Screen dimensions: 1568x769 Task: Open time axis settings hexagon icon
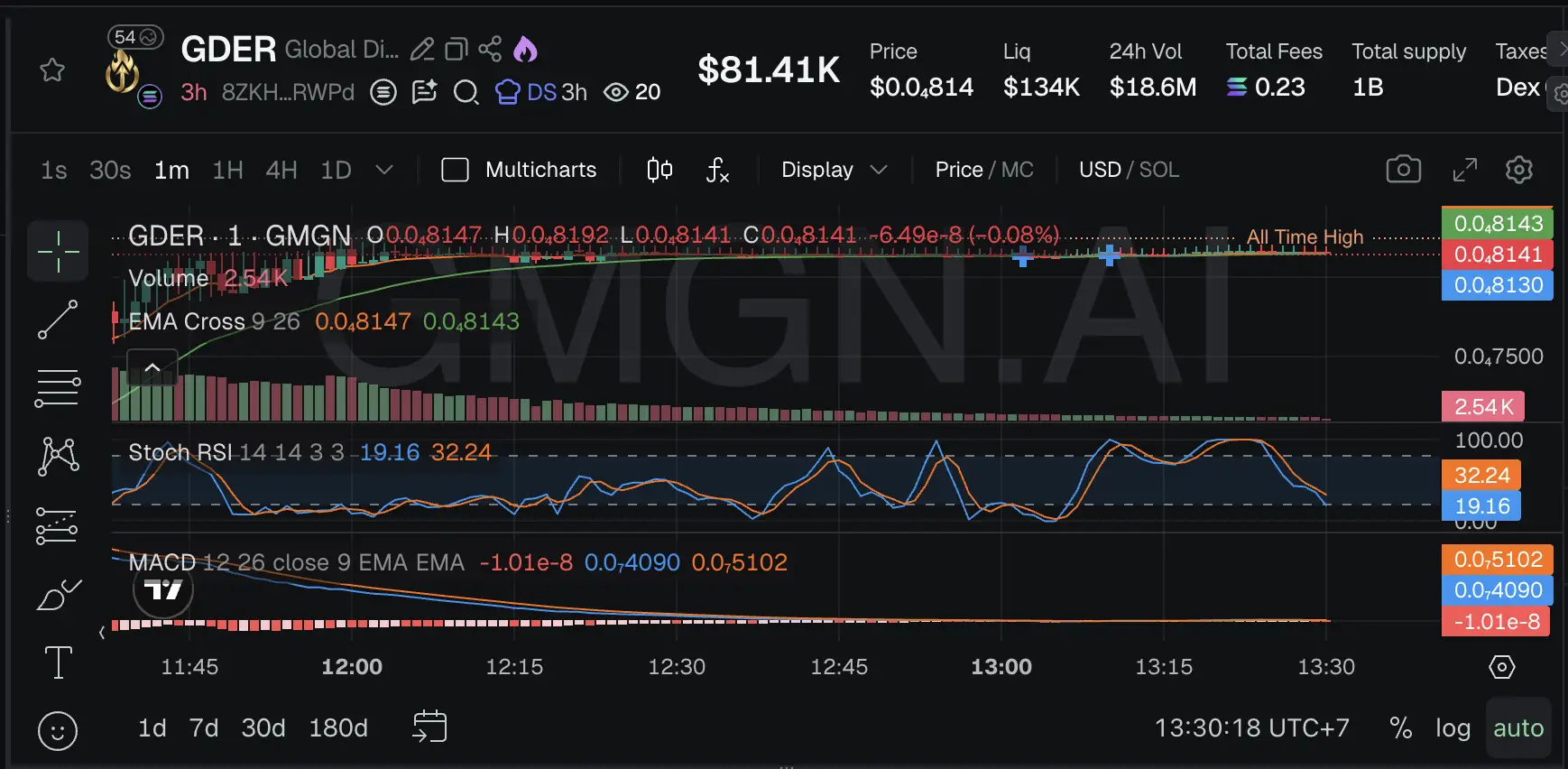(x=1501, y=667)
